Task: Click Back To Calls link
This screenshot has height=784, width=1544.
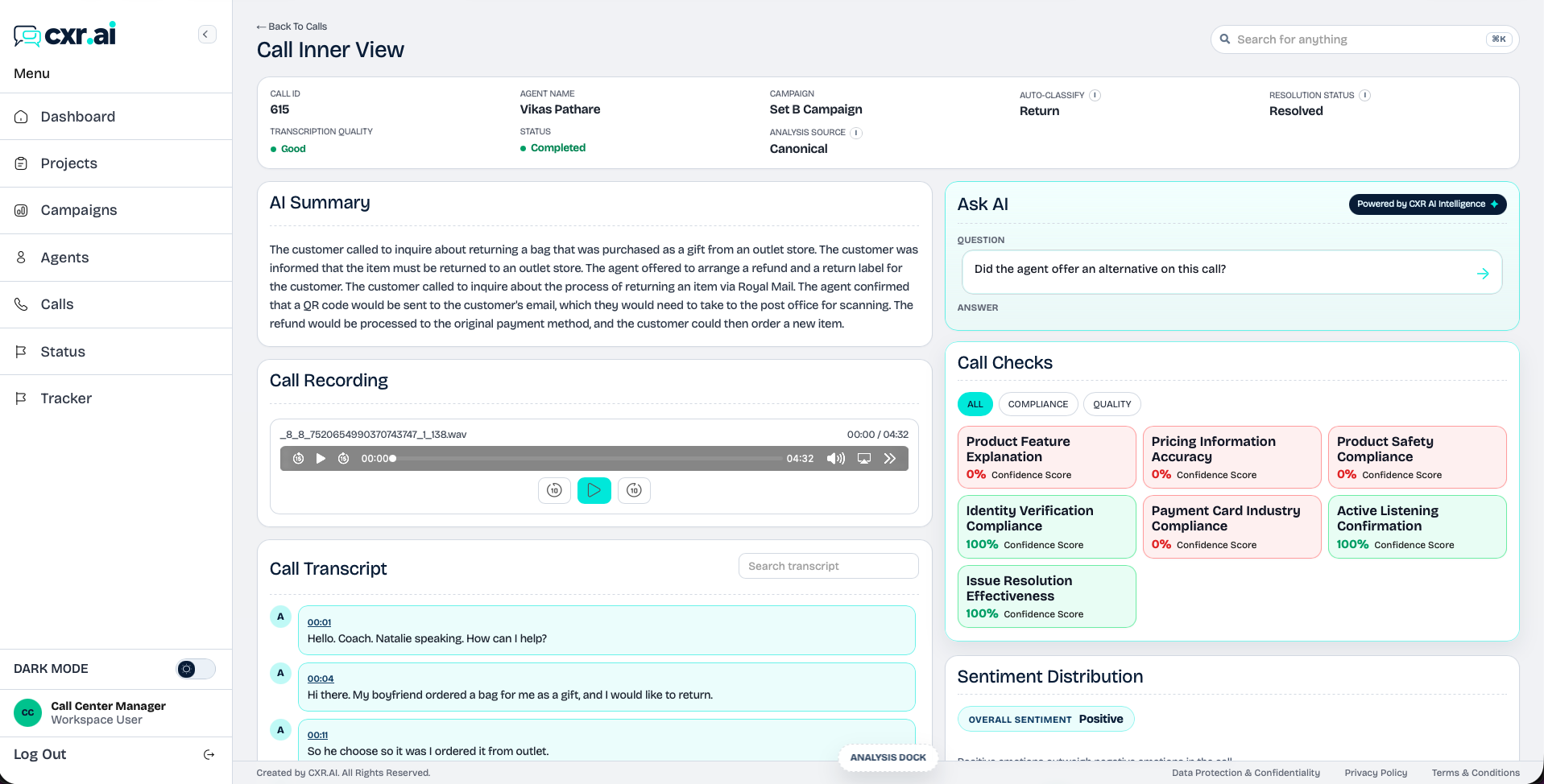Action: click(292, 27)
